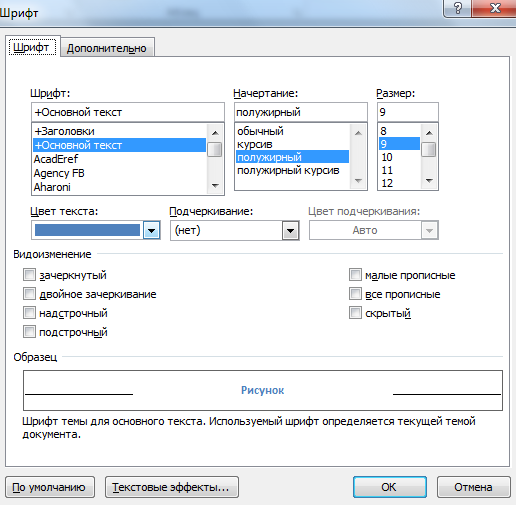Select обычный font style
The width and height of the screenshot is (516, 505).
[293, 131]
